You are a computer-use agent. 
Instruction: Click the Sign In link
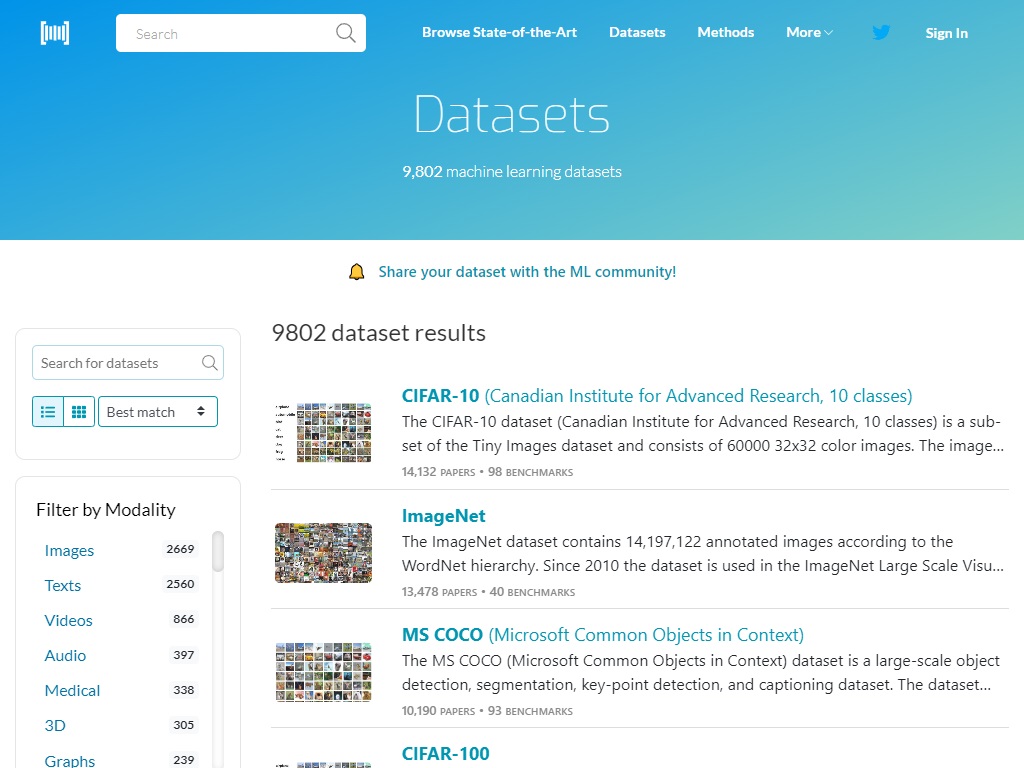pyautogui.click(x=946, y=33)
